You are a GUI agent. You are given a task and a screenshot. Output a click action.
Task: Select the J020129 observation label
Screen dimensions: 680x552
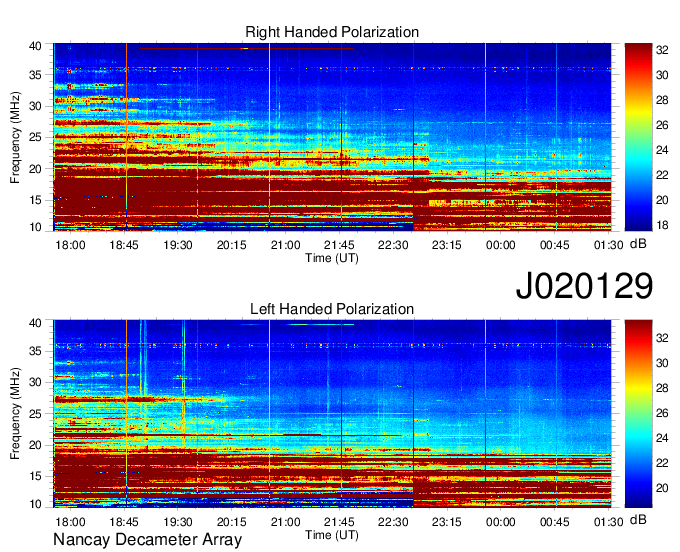tap(584, 285)
